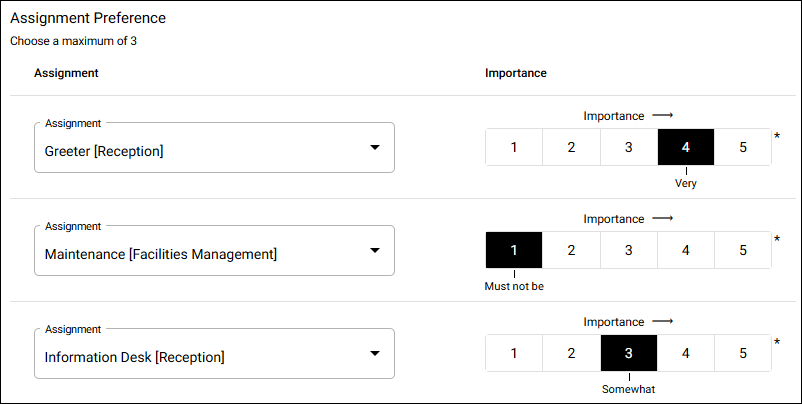802x404 pixels.
Task: Set Maintenance importance to 5
Action: tap(743, 250)
